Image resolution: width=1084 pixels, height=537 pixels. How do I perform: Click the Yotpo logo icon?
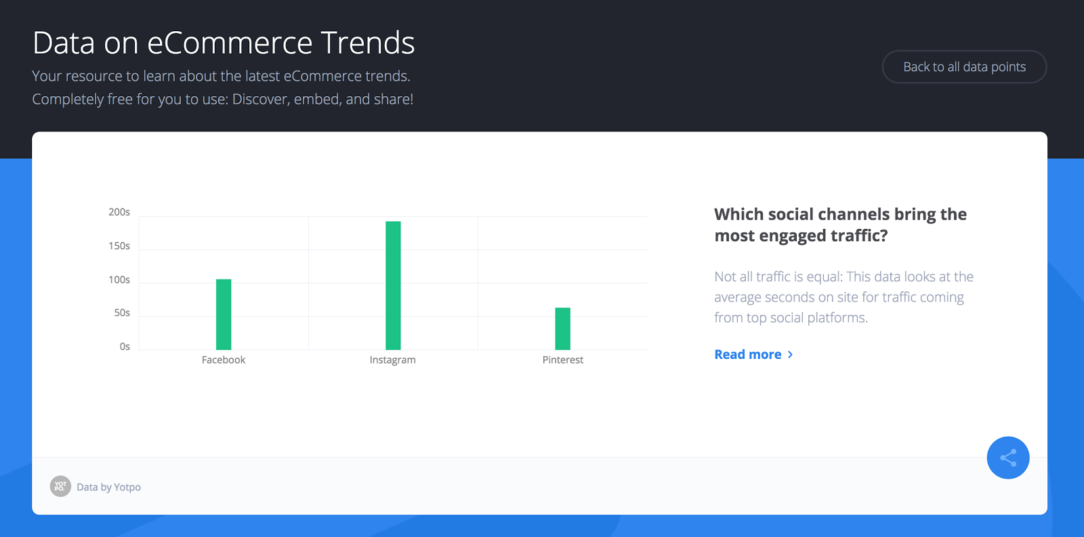[60, 487]
